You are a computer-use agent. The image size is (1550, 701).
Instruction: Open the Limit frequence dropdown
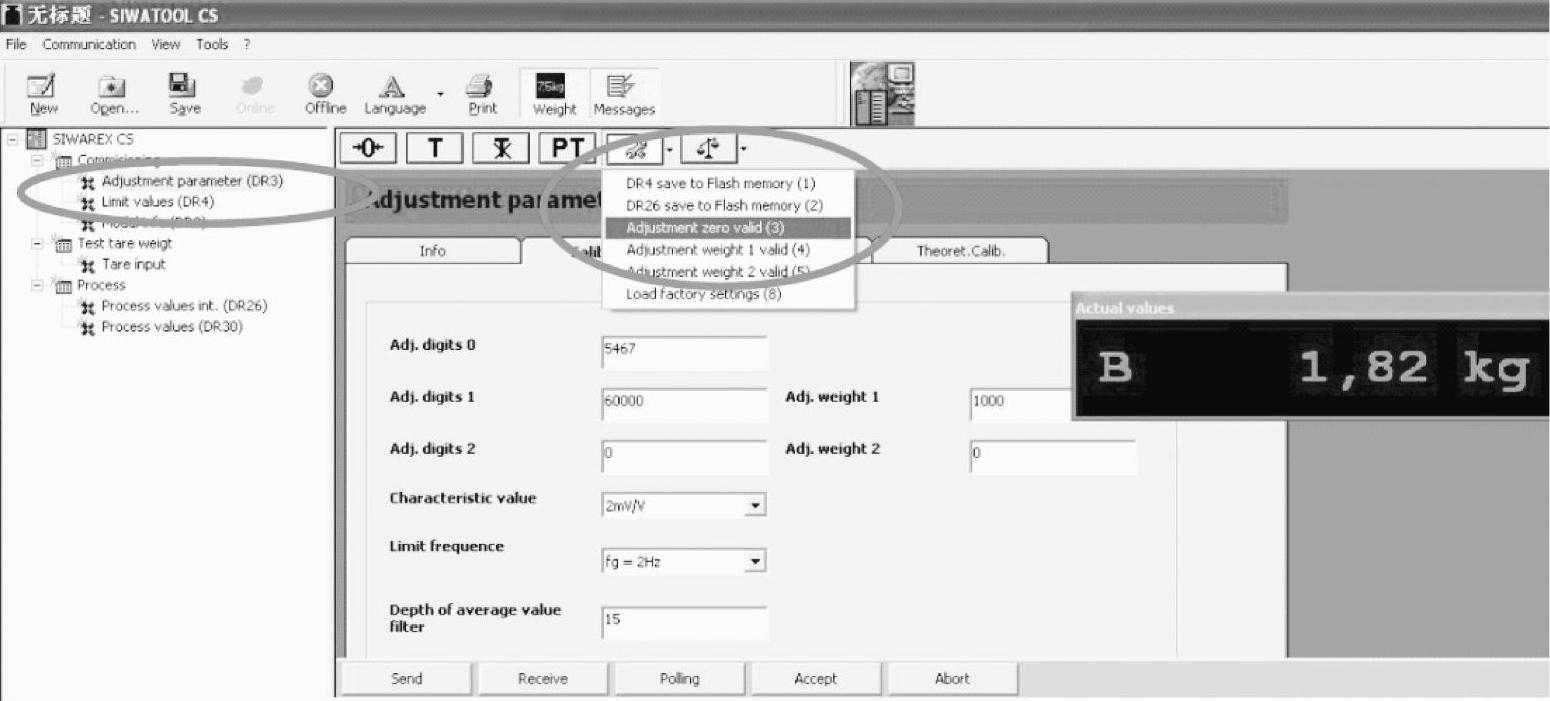757,562
